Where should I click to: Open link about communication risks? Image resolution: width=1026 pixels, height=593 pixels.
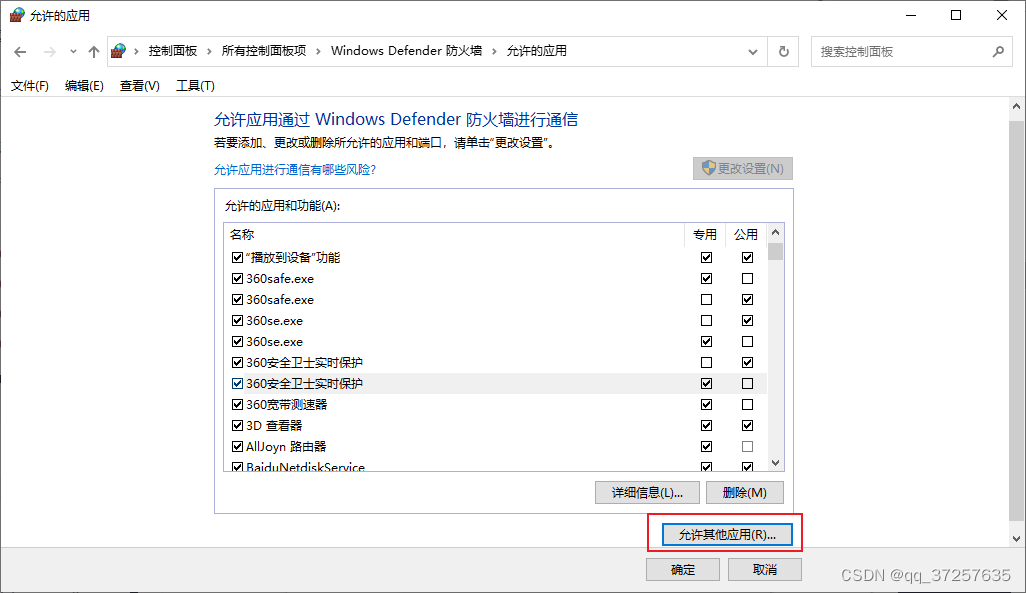pyautogui.click(x=294, y=170)
